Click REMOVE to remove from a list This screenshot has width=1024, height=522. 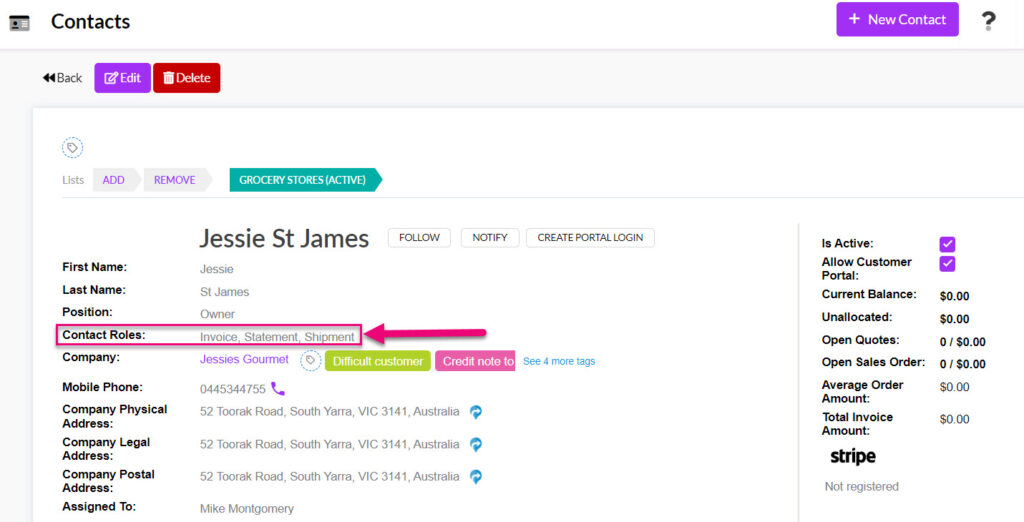[175, 180]
